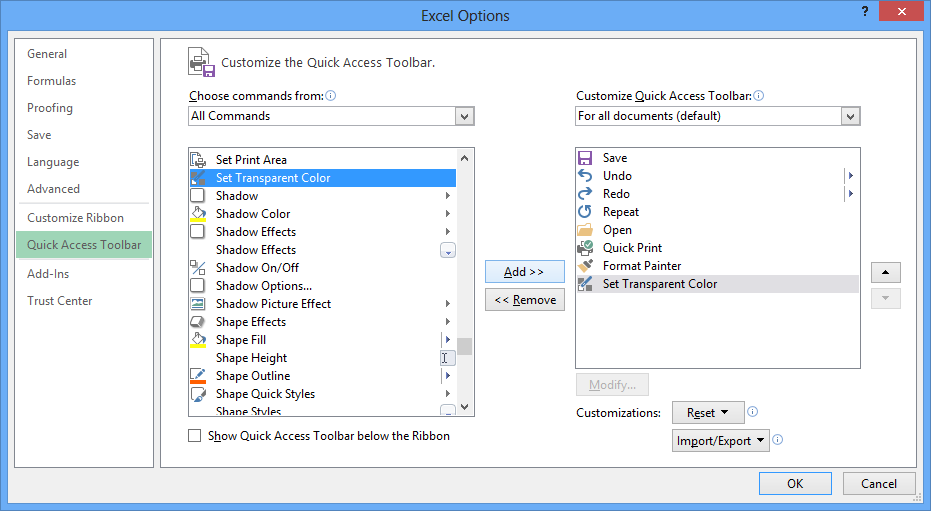This screenshot has width=931, height=511.
Task: Click the help question mark in title bar
Action: click(865, 11)
